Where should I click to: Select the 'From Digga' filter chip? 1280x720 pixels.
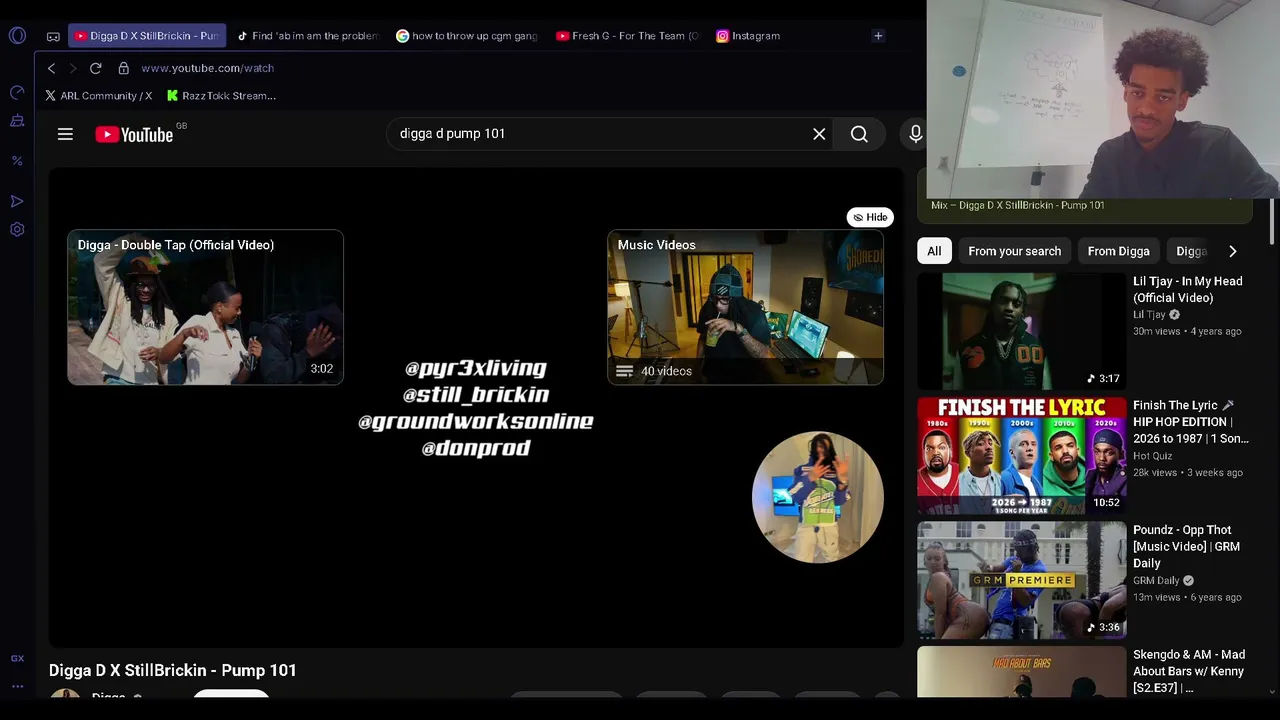point(1118,251)
